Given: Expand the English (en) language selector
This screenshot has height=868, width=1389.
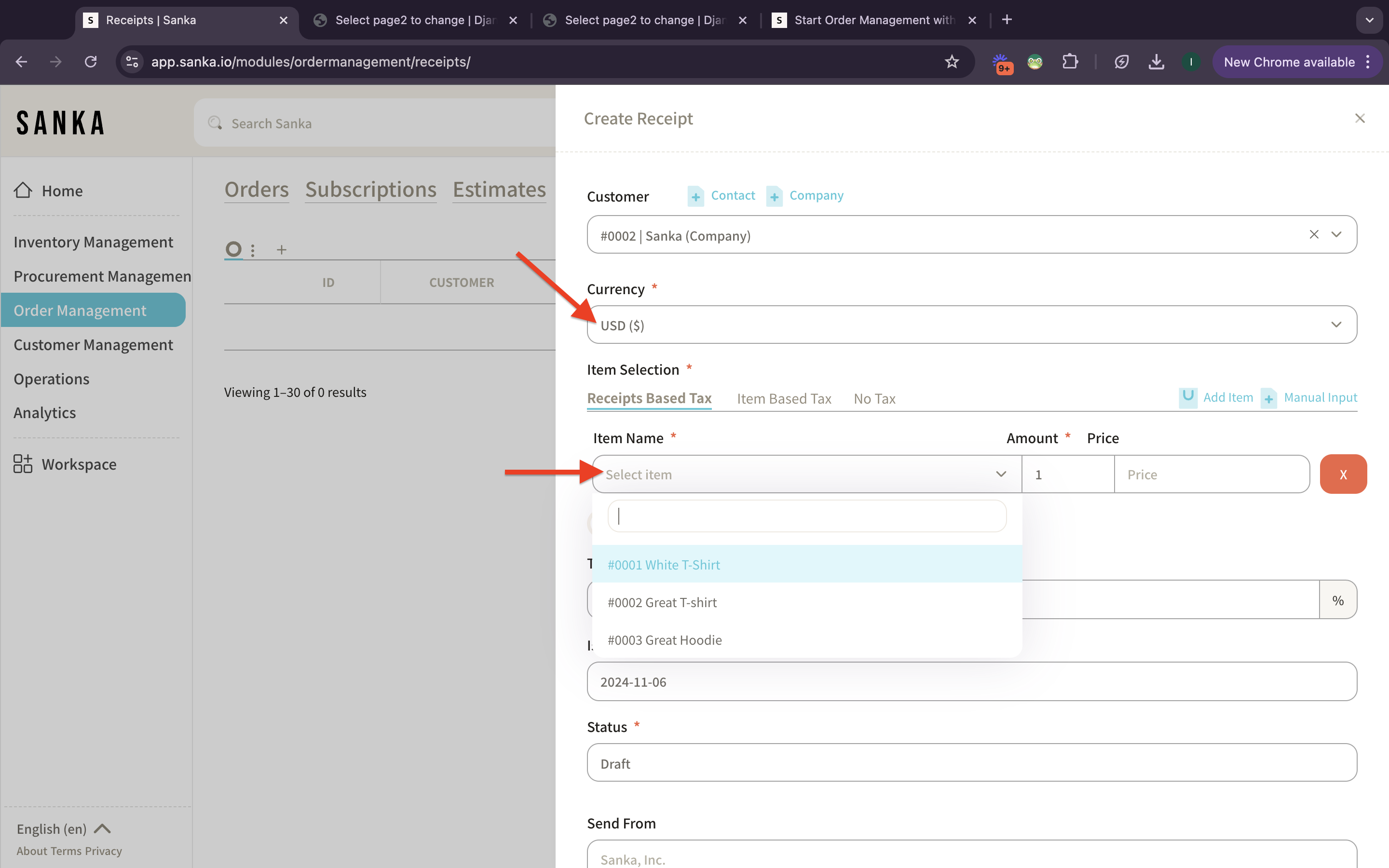Looking at the screenshot, I should 63,828.
